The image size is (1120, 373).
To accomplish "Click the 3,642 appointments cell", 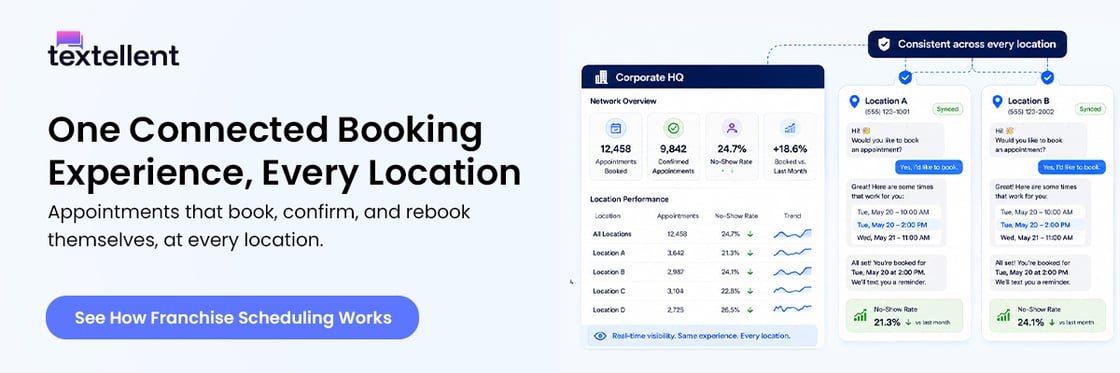I will click(676, 253).
